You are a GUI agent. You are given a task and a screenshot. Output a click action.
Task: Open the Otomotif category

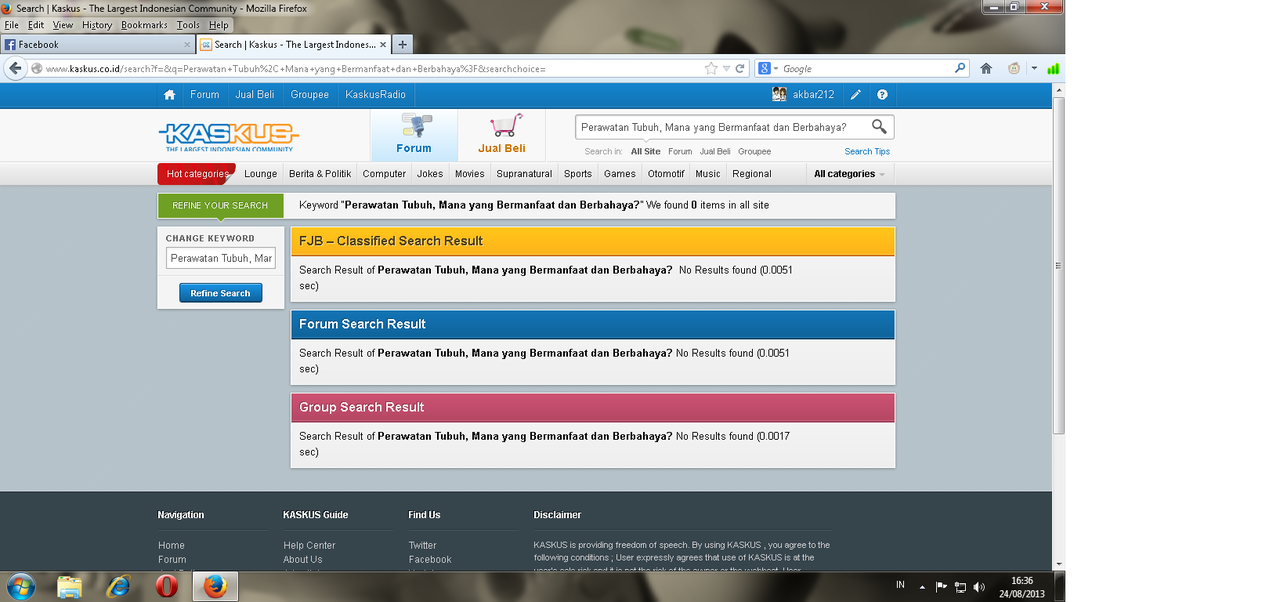coord(666,174)
